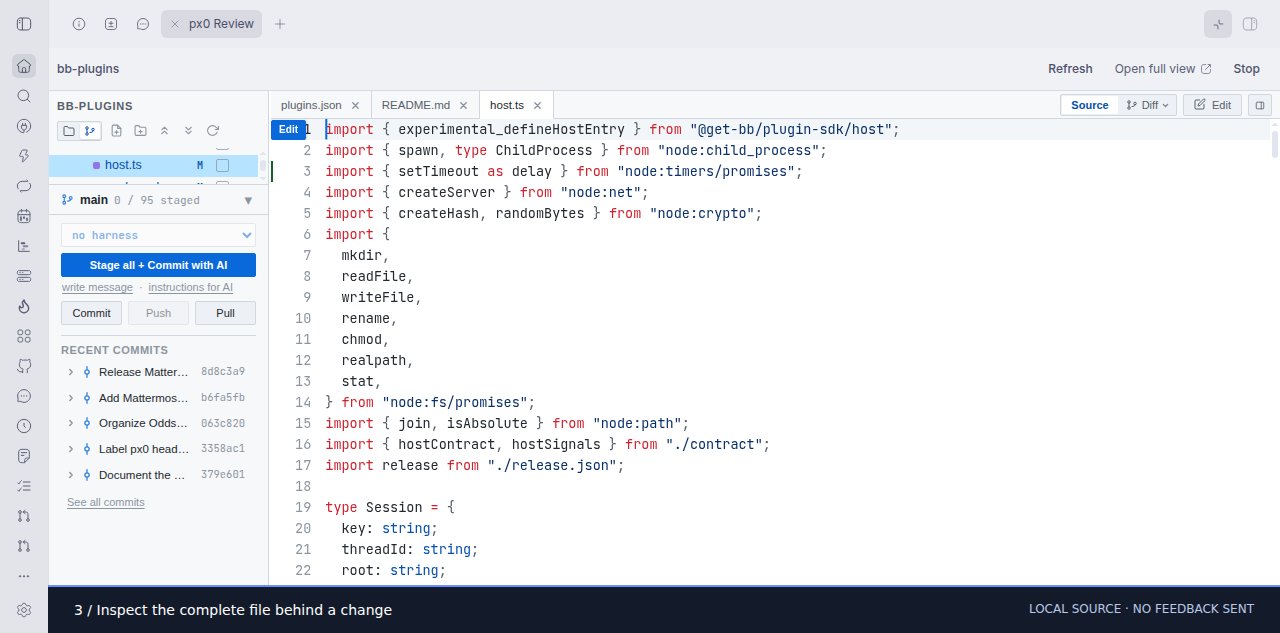Click the new folder icon in BB-PLUGINS toolbar
This screenshot has height=633, width=1280.
click(x=140, y=131)
